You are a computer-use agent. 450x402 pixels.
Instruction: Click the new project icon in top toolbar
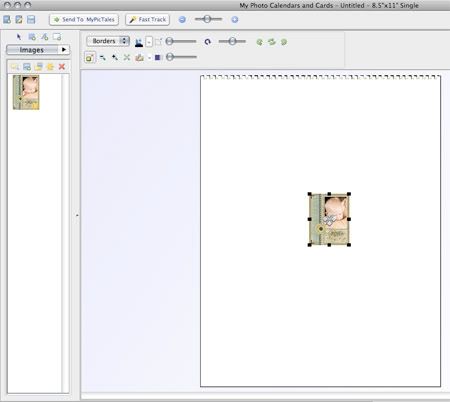7,20
